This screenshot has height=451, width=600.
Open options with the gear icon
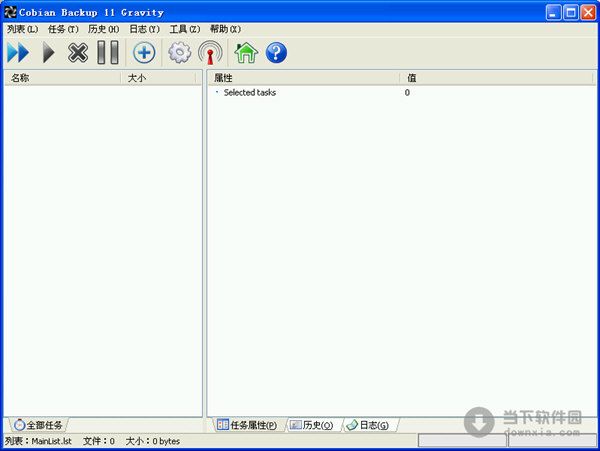coord(179,52)
